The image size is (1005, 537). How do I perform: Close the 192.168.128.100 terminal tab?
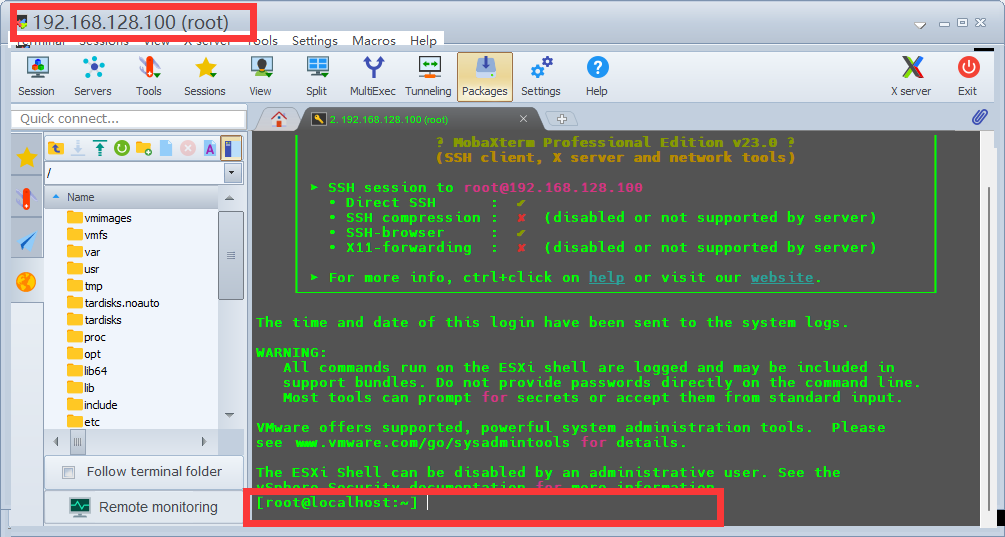(524, 119)
